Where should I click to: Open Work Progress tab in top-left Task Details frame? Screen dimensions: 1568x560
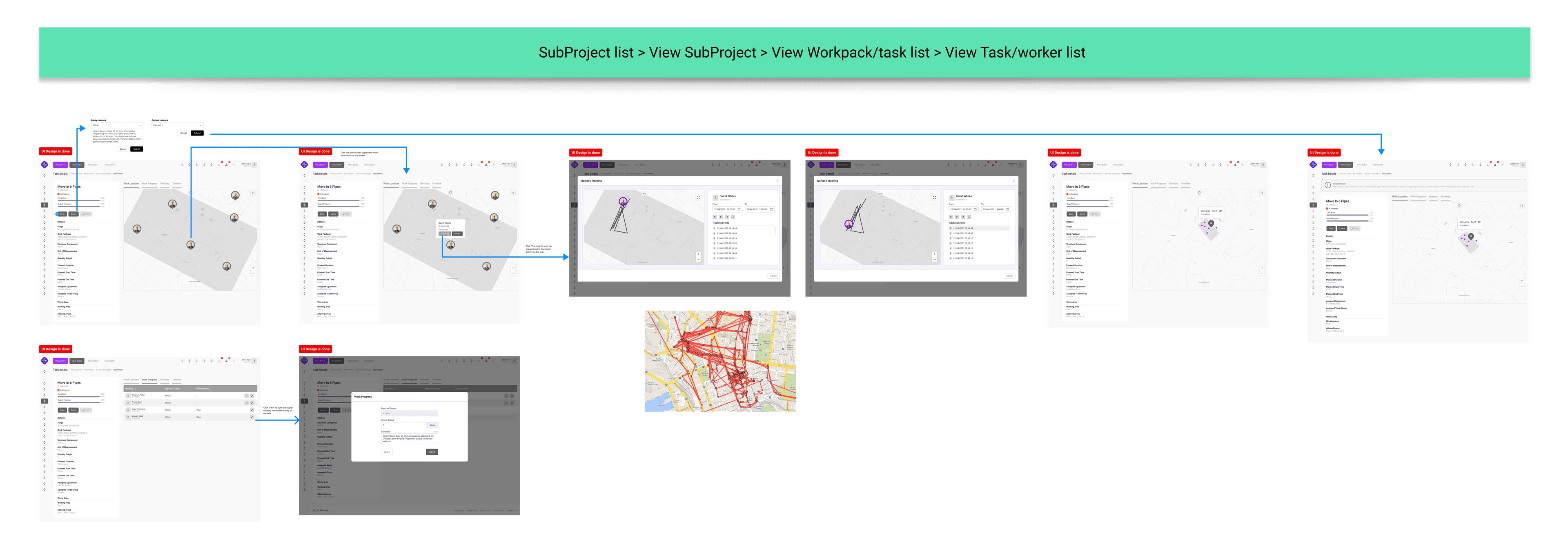click(x=150, y=184)
